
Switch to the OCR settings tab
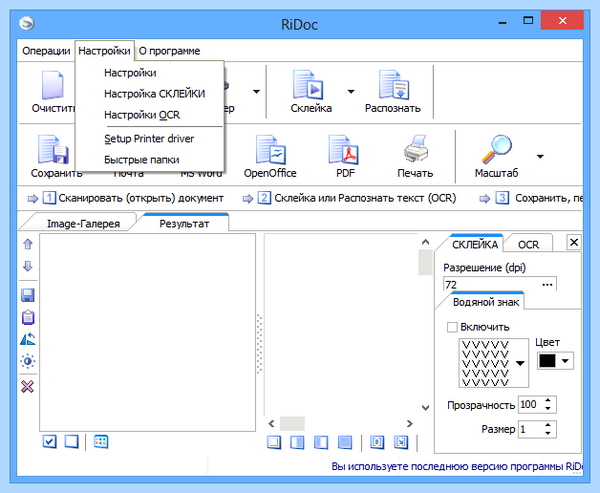click(528, 245)
